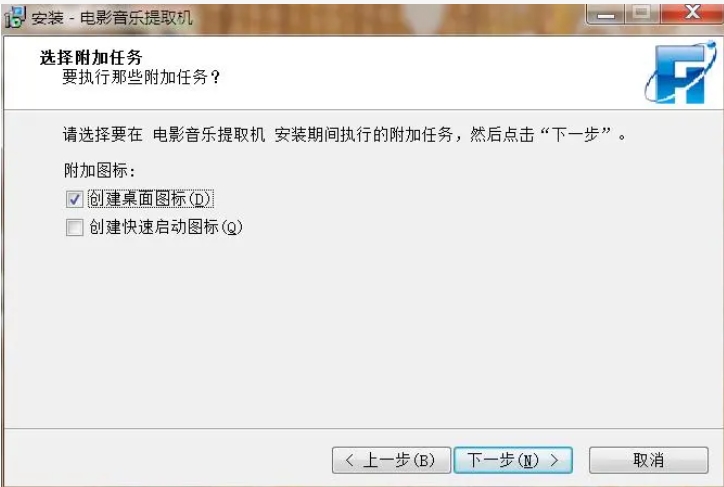Click the 选择附加任务 heading

(x=91, y=58)
